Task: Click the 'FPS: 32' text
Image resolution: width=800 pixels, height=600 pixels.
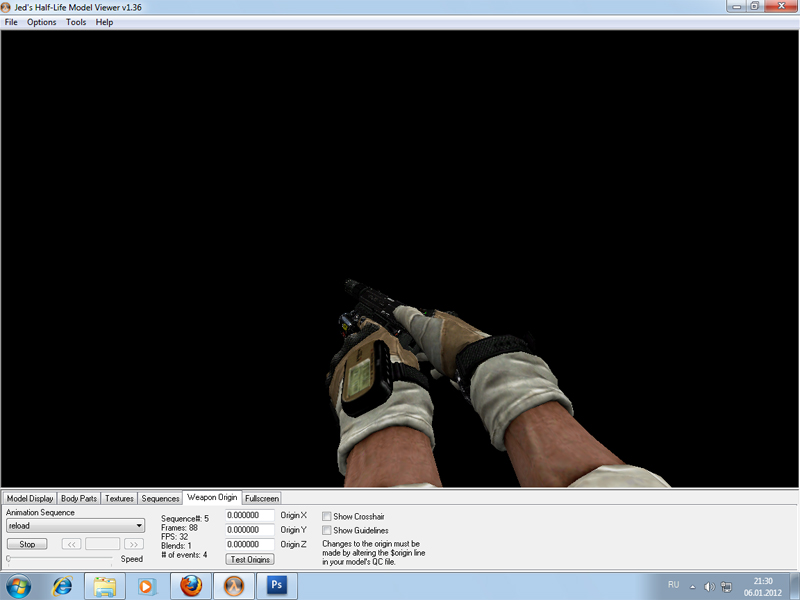Action: [x=174, y=537]
